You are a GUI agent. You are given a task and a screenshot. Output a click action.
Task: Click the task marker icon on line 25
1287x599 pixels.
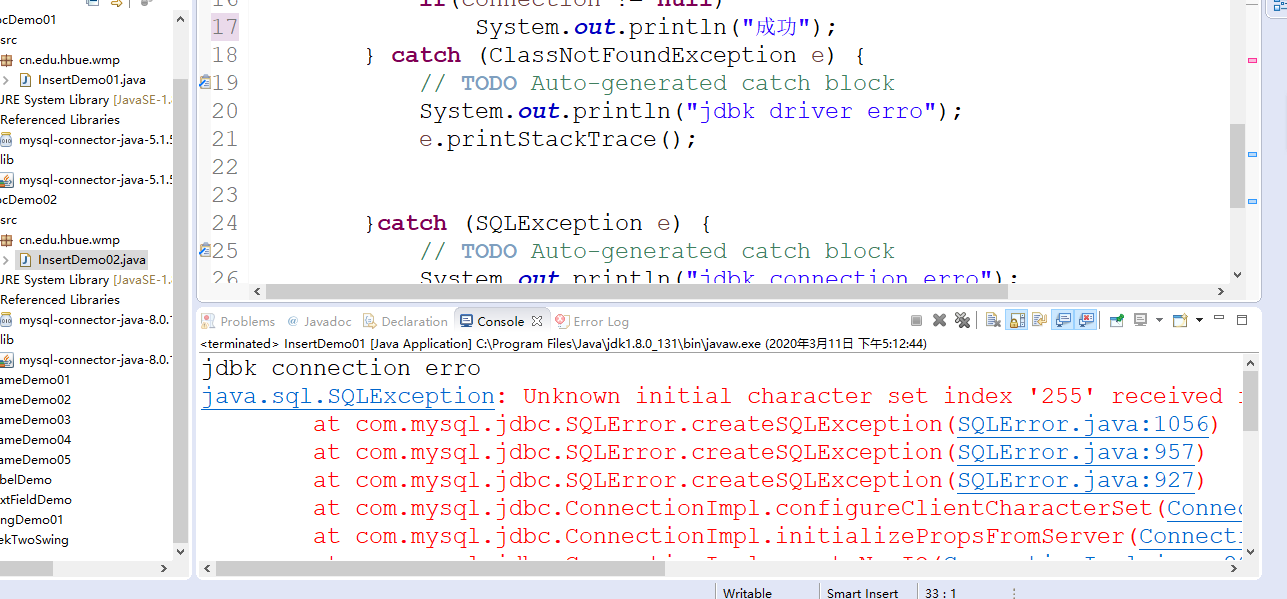point(205,251)
